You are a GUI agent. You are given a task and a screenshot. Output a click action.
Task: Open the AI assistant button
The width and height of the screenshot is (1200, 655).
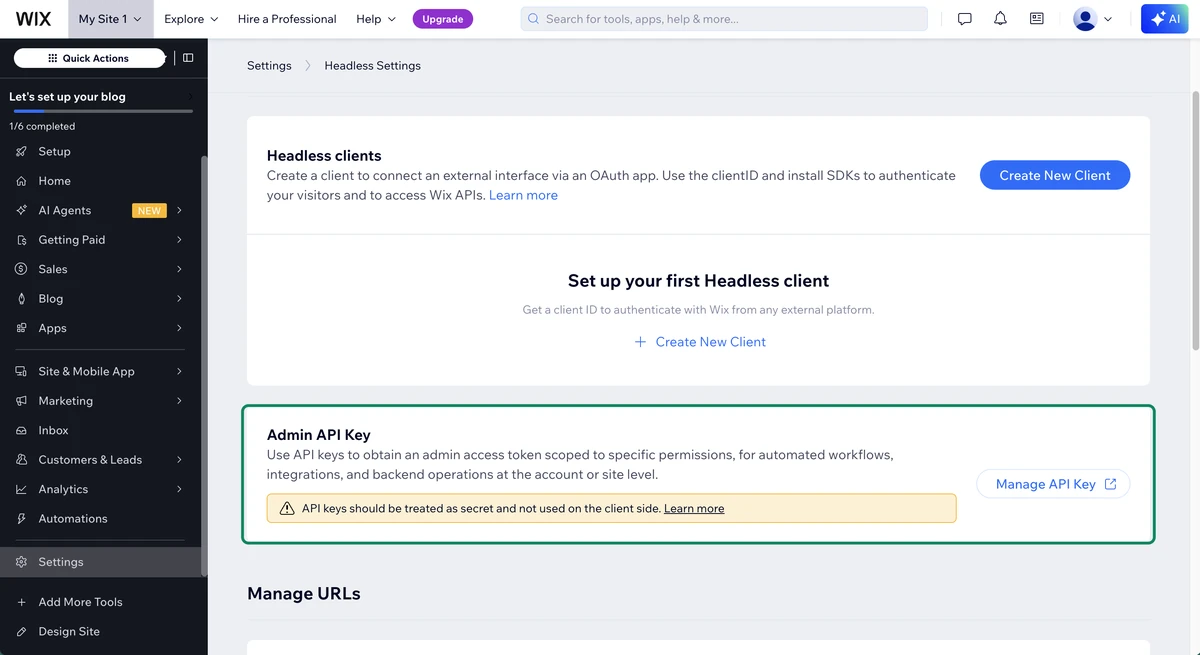(x=1165, y=19)
